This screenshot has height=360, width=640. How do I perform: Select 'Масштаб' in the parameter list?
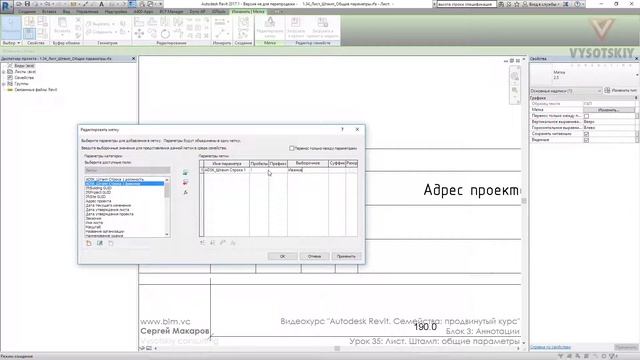coord(93,227)
